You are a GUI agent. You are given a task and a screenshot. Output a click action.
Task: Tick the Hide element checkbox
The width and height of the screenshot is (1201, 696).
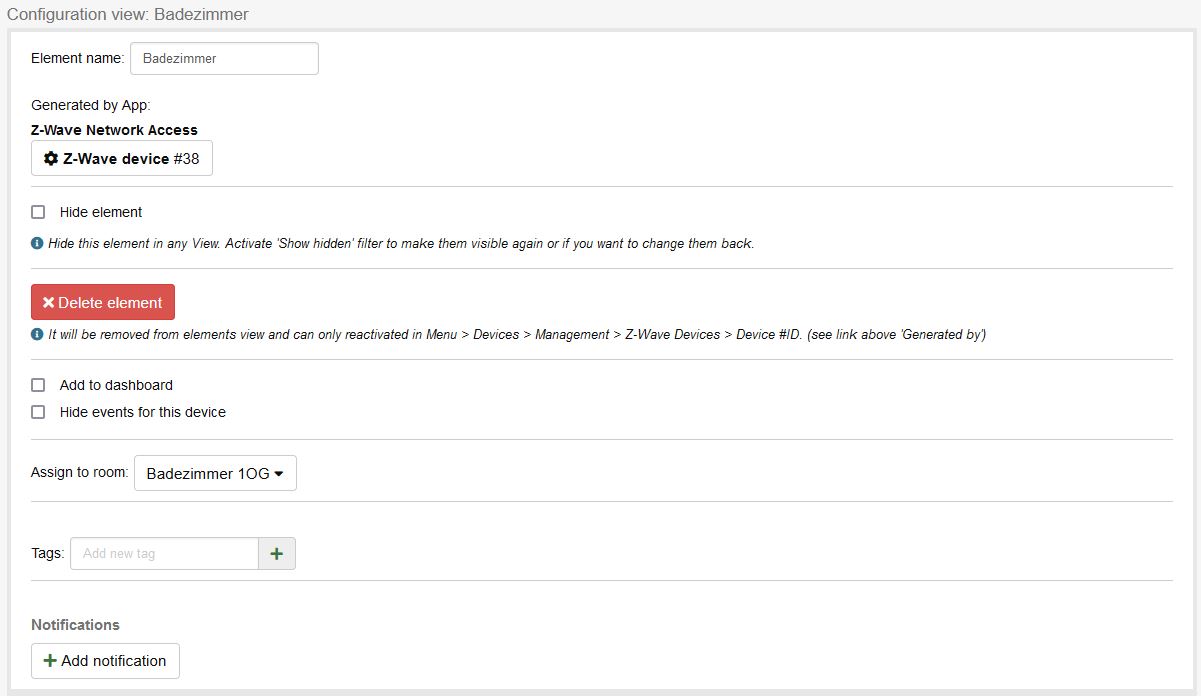[x=38, y=212]
